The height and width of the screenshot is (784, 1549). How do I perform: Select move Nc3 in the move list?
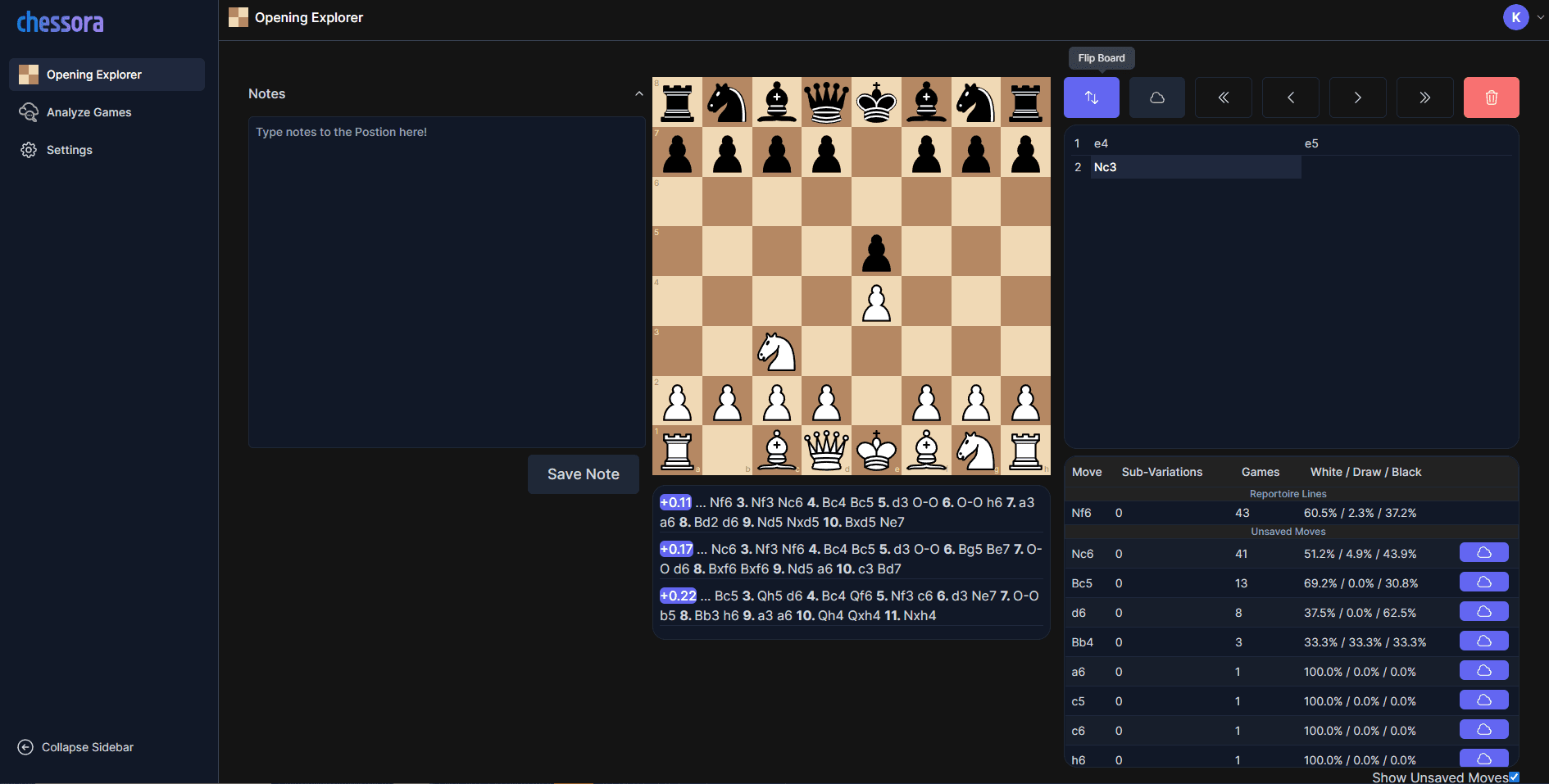pos(1106,167)
